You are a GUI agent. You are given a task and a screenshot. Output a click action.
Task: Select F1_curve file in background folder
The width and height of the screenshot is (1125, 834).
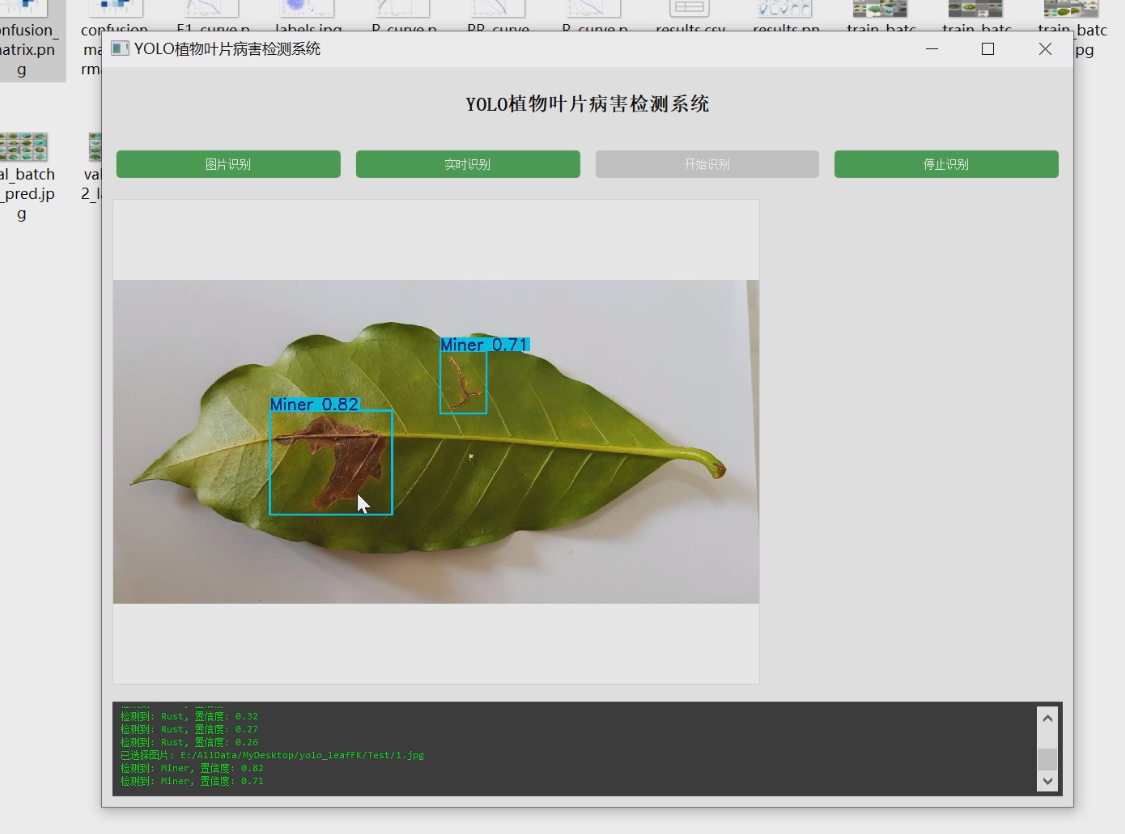pyautogui.click(x=212, y=16)
